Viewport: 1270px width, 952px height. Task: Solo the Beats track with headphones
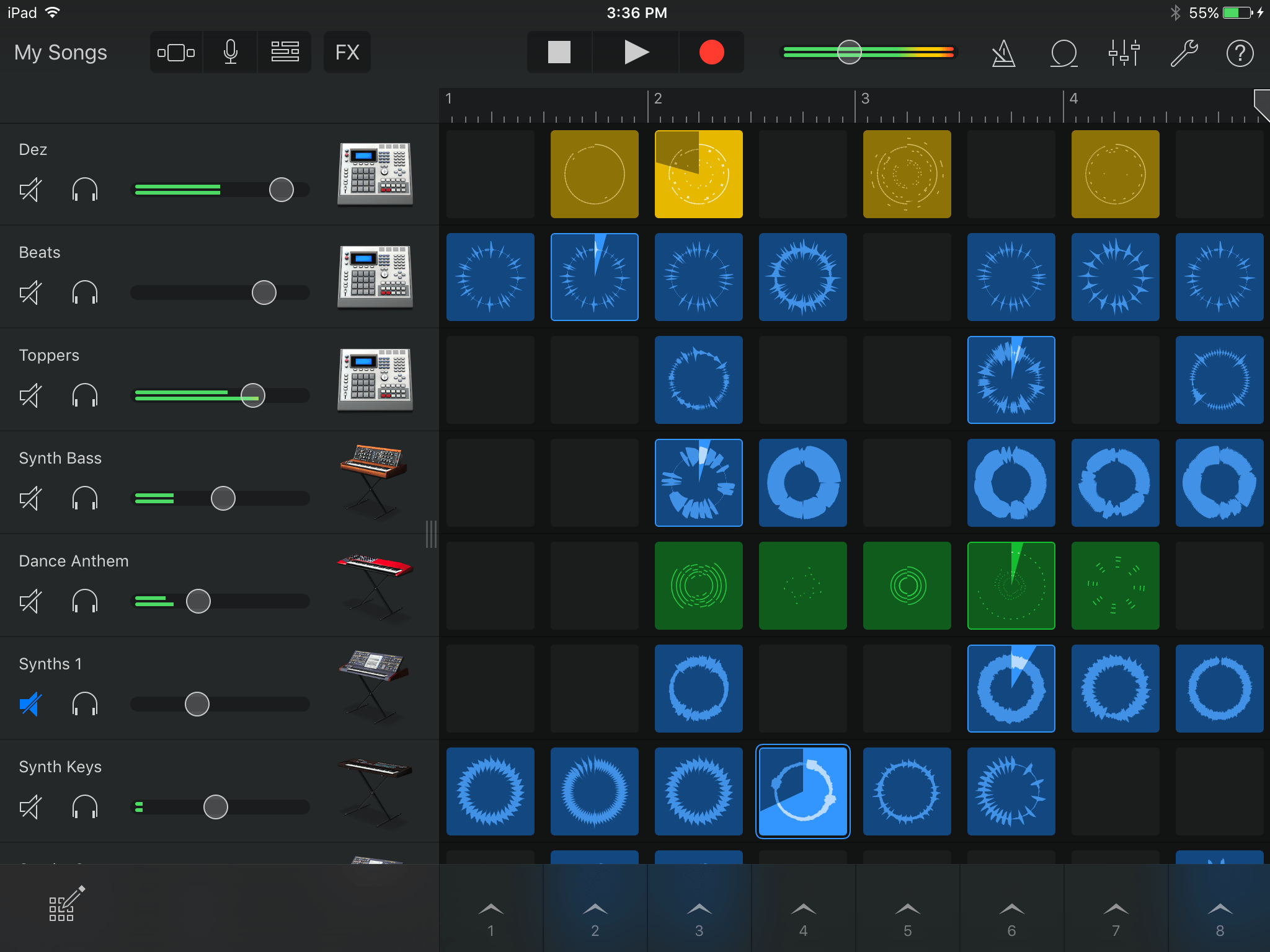pos(85,293)
